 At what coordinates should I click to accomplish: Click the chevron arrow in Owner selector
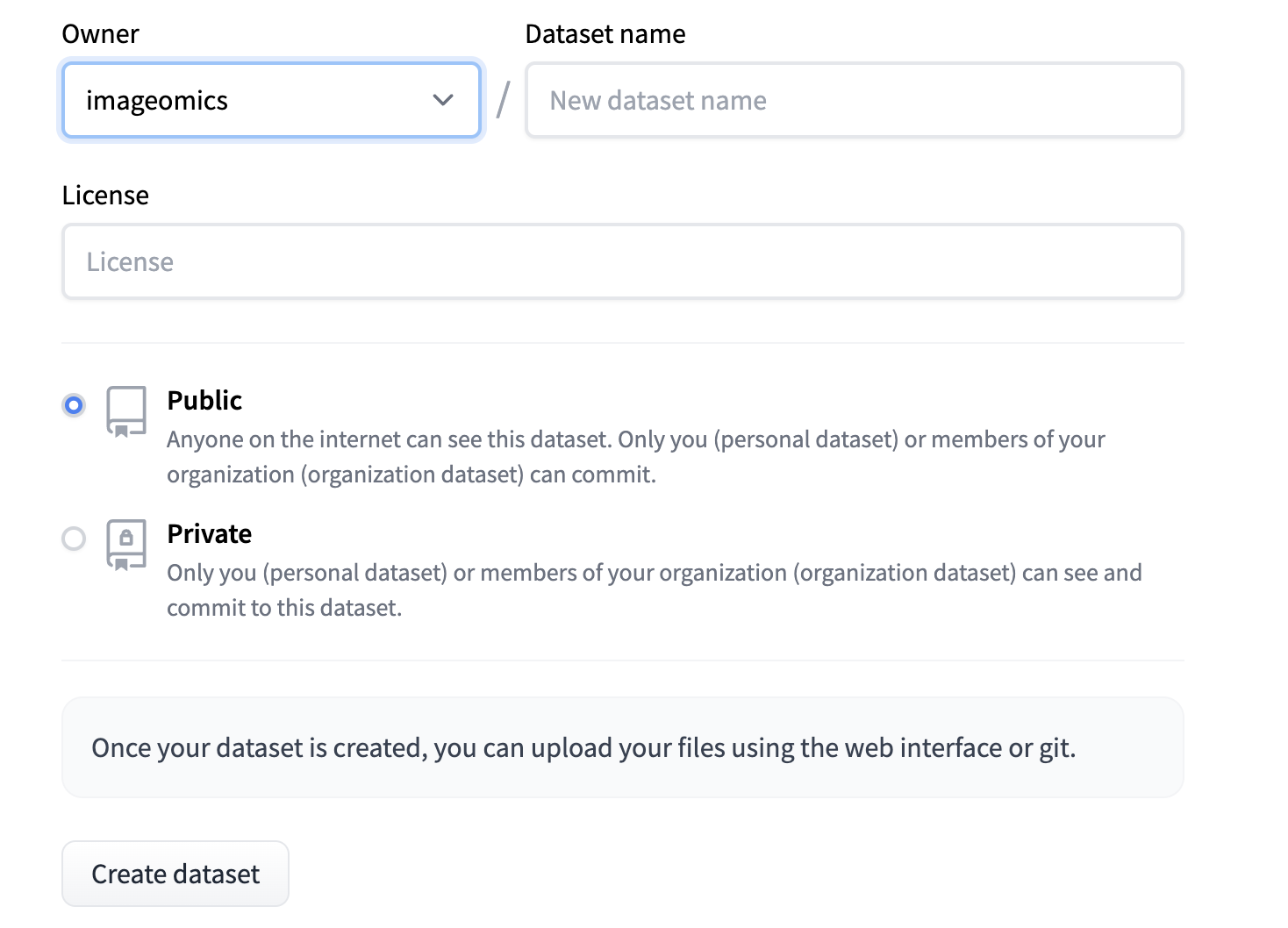443,100
